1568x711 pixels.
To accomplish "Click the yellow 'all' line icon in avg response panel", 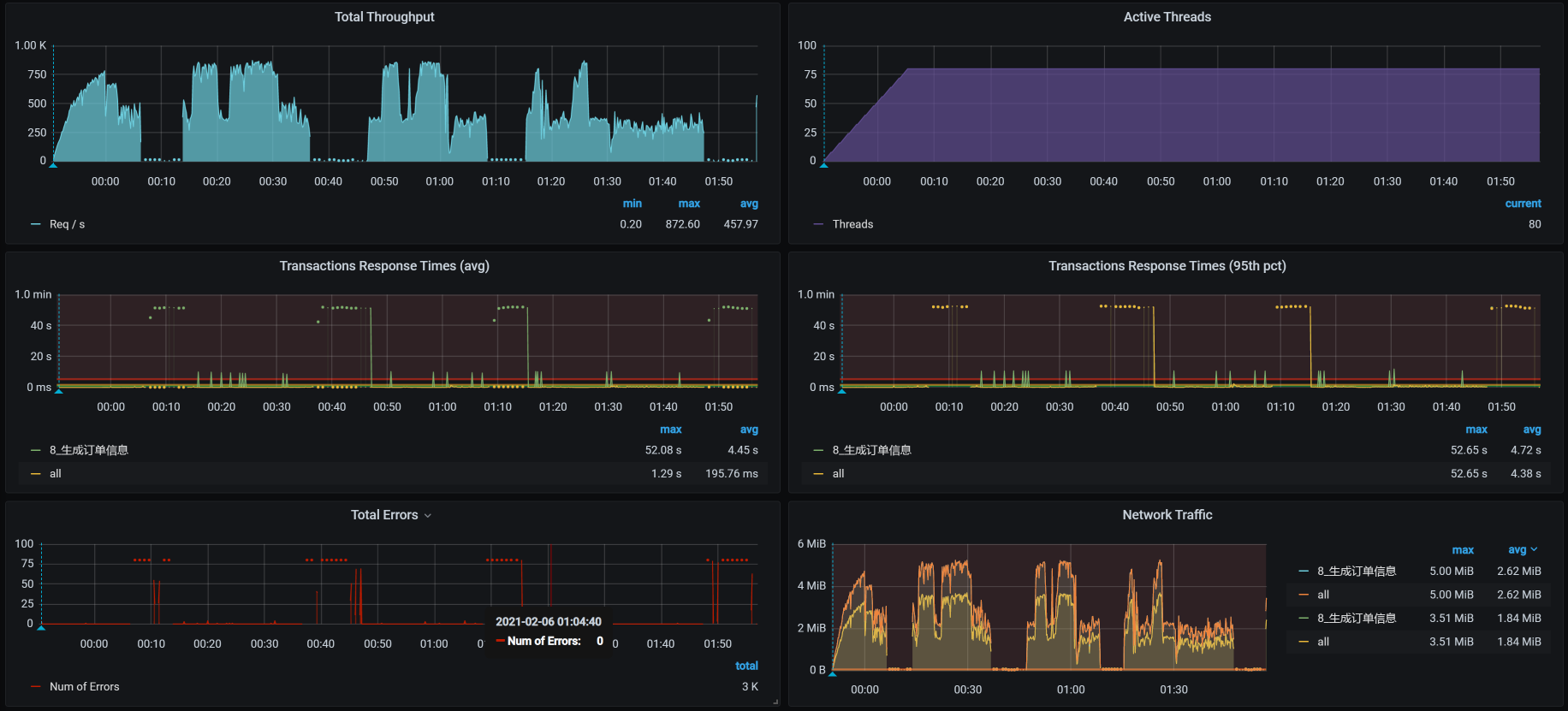I will [35, 474].
